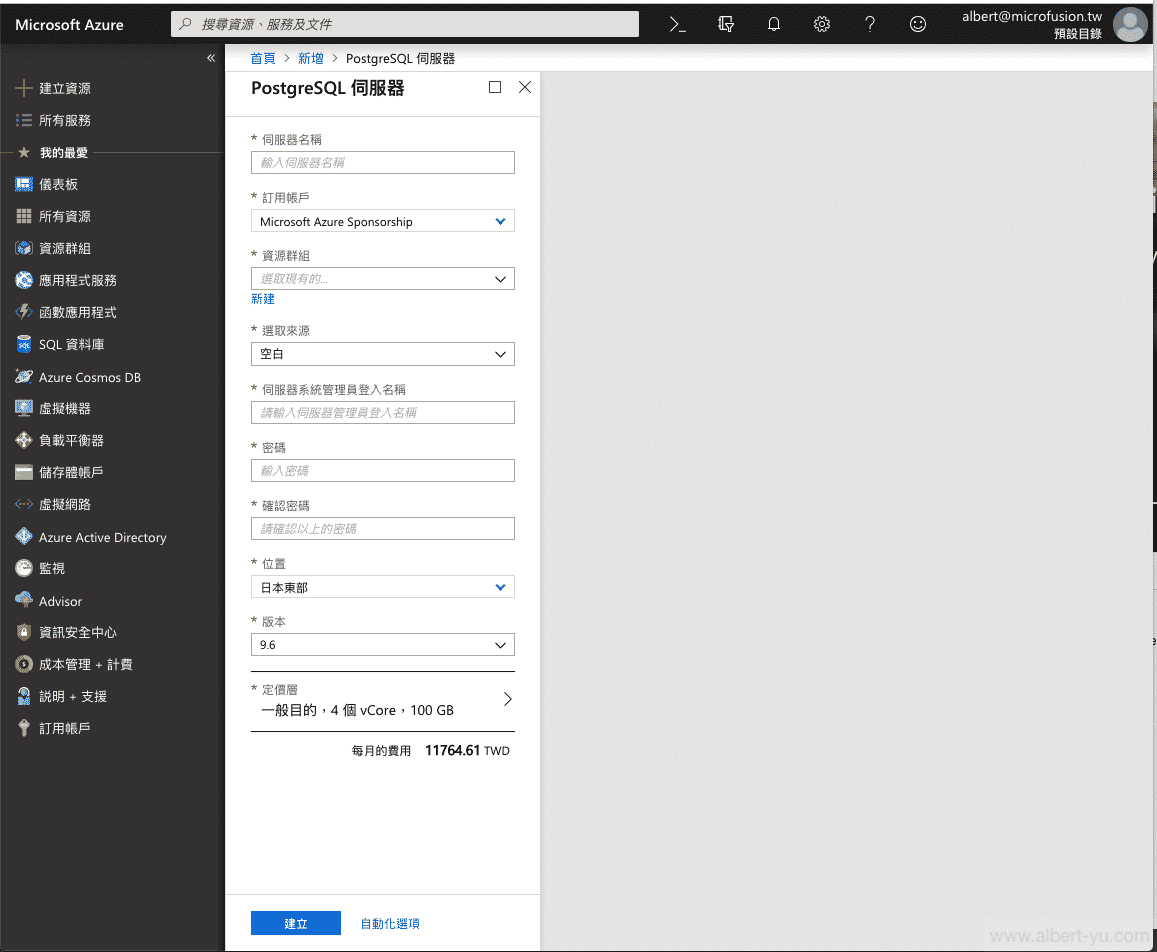
Task: Focus the 確認密碼 input field
Action: pyautogui.click(x=382, y=528)
